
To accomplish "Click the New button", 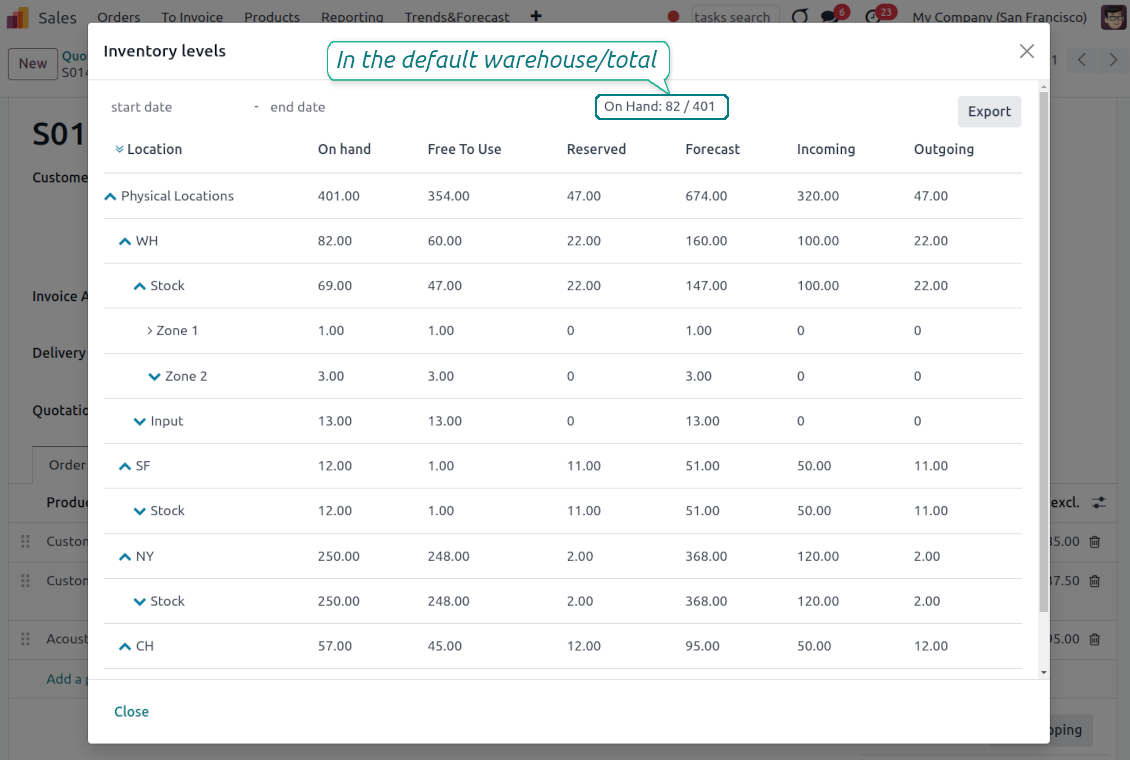I will [x=33, y=63].
